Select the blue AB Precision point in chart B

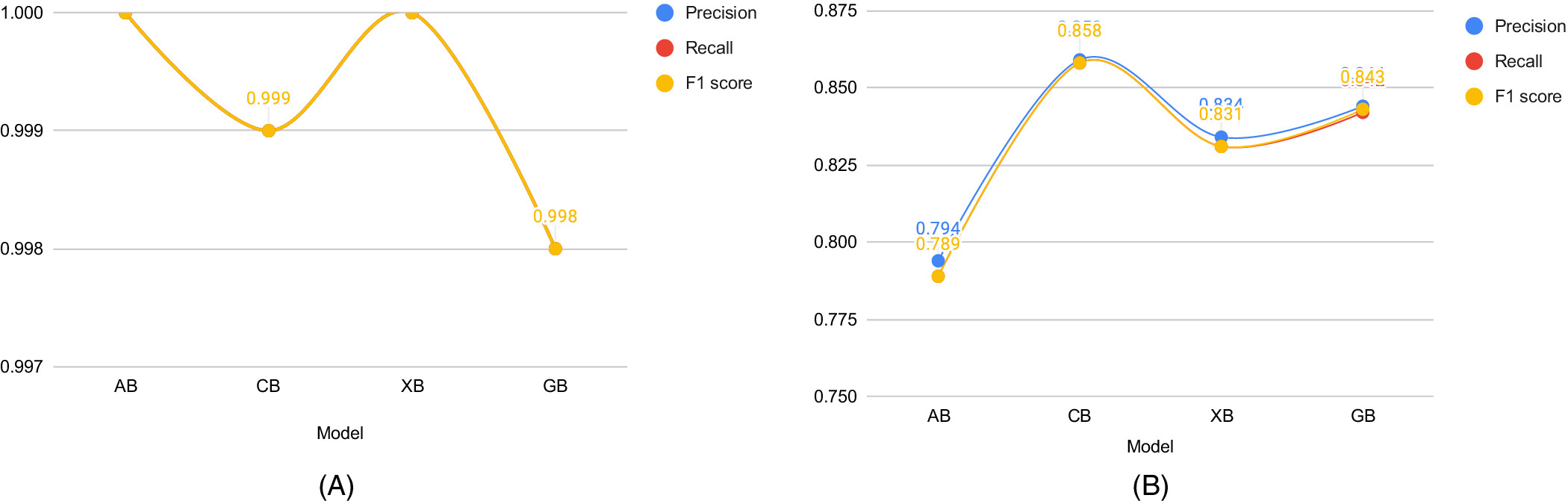938,261
